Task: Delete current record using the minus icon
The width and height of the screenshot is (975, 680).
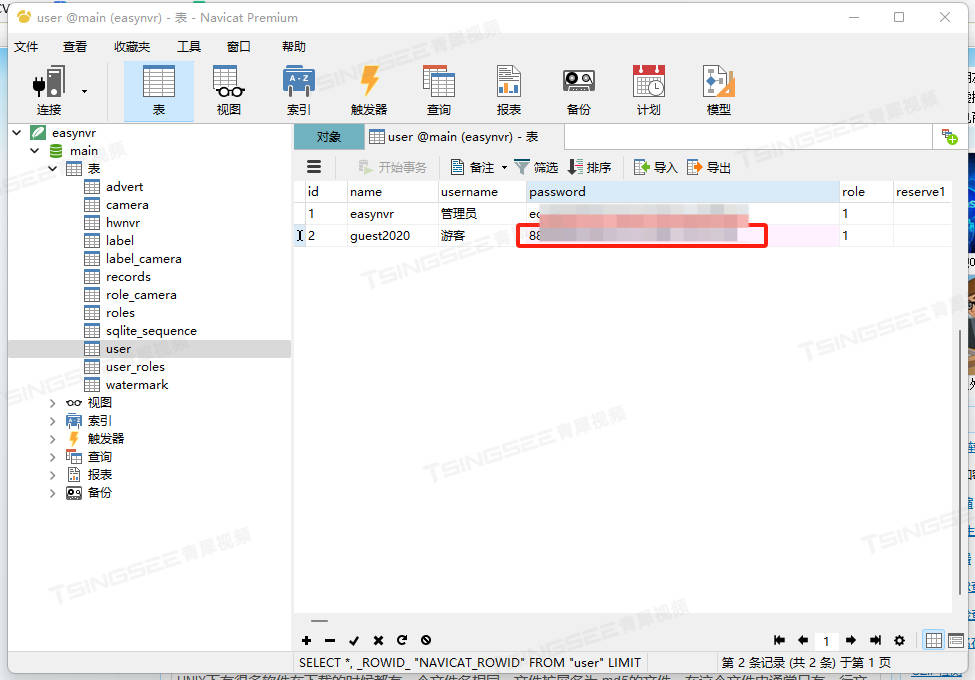Action: (330, 640)
